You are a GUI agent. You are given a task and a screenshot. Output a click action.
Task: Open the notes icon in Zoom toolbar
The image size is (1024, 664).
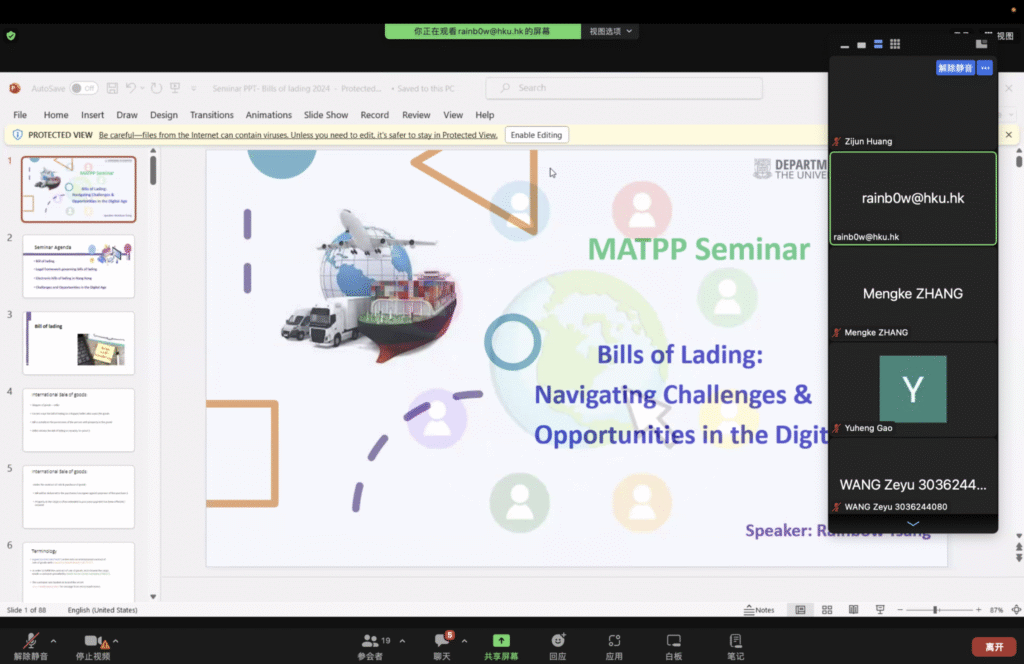[735, 641]
